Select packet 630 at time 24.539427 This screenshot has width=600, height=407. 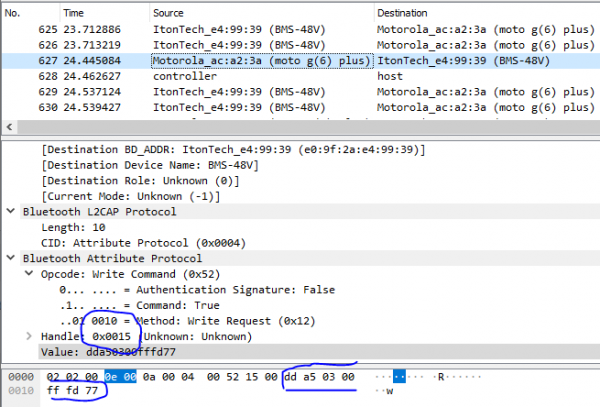pyautogui.click(x=301, y=107)
